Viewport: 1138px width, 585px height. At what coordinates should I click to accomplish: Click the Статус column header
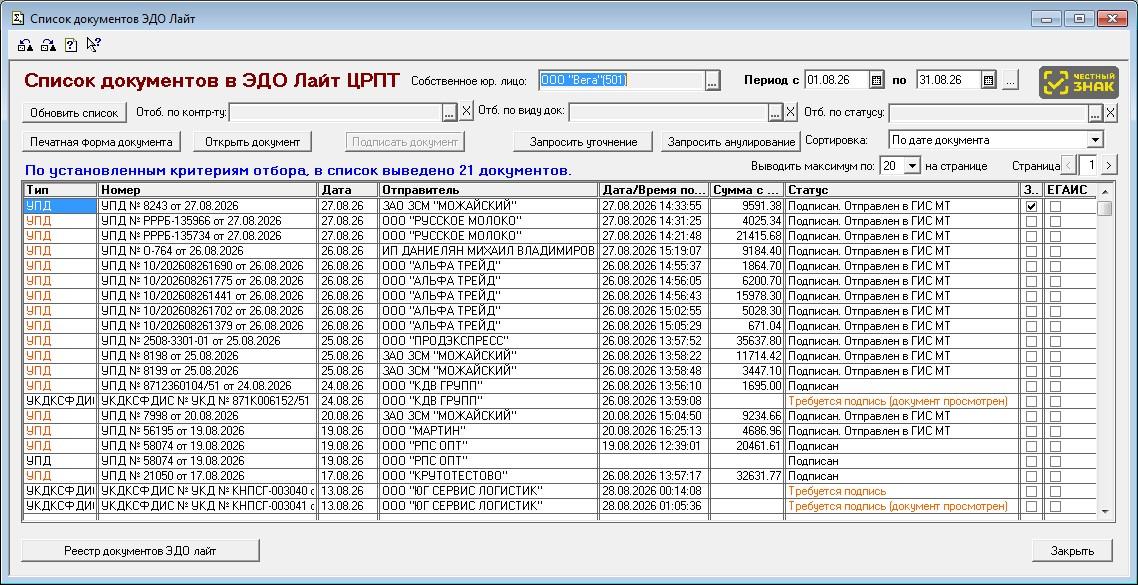[902, 190]
